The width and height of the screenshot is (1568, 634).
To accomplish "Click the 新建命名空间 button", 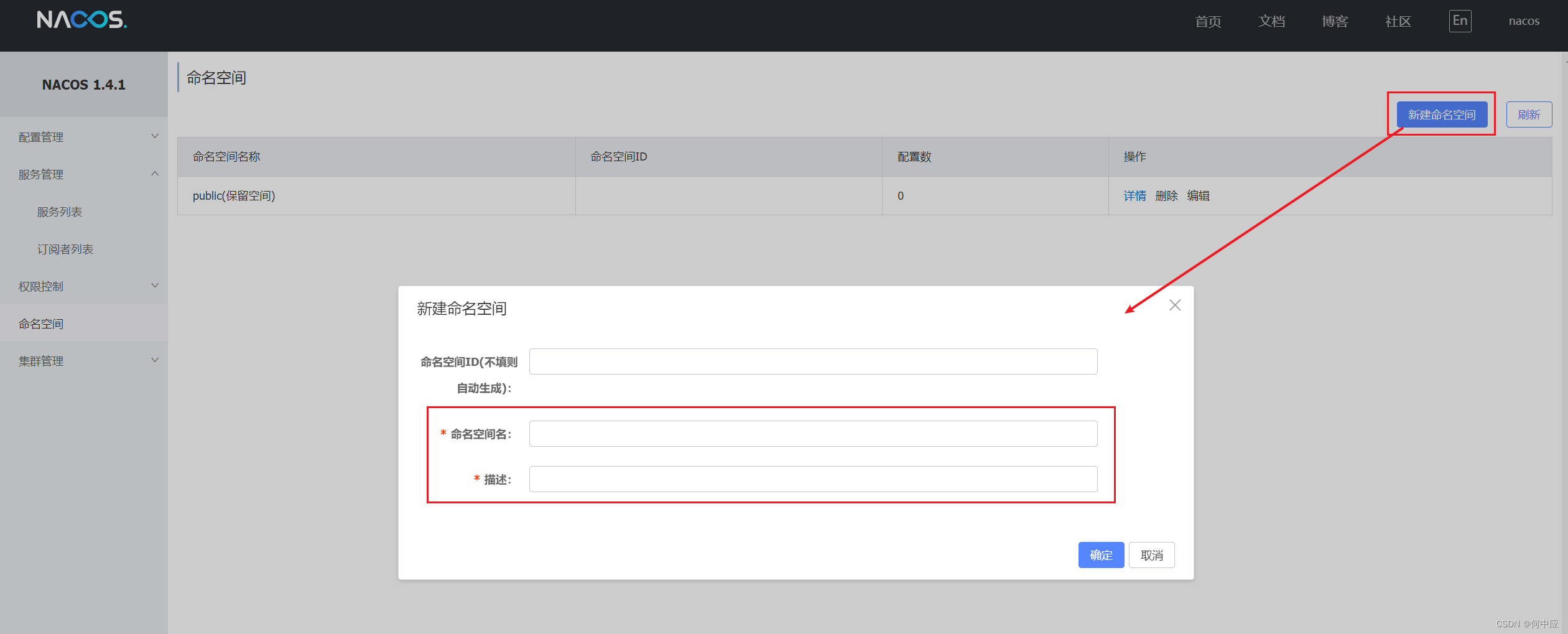I will click(1442, 114).
